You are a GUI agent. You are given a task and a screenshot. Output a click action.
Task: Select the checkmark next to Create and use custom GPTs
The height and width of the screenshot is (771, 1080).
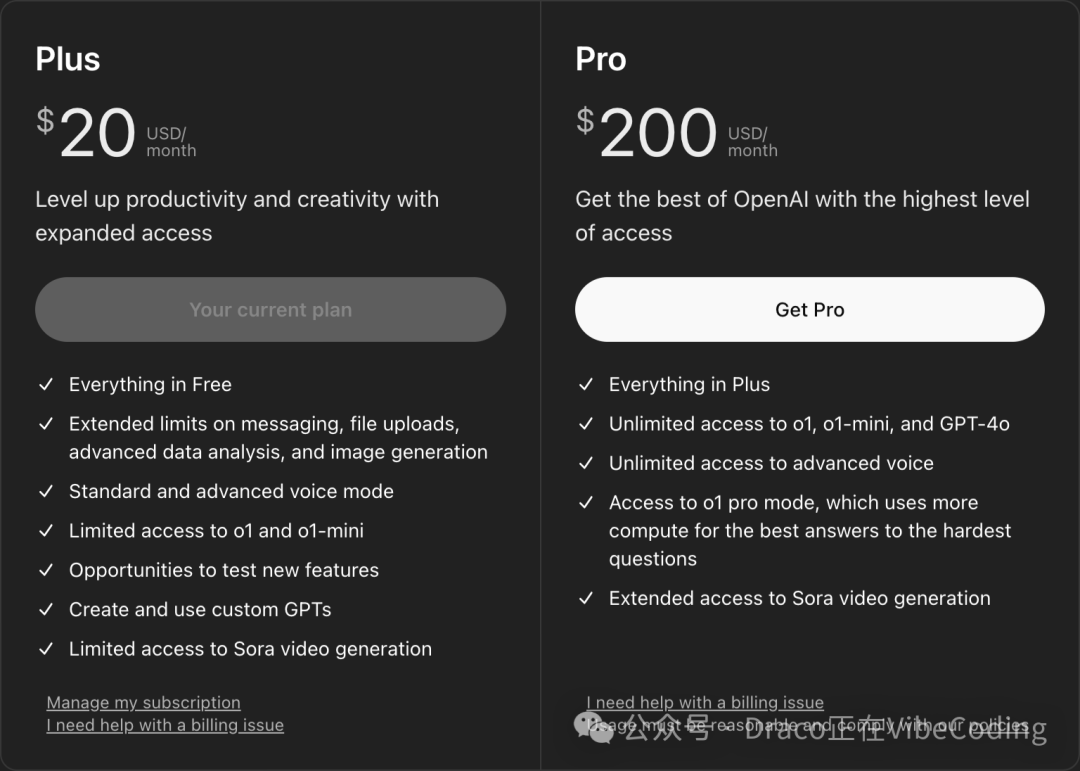point(46,609)
